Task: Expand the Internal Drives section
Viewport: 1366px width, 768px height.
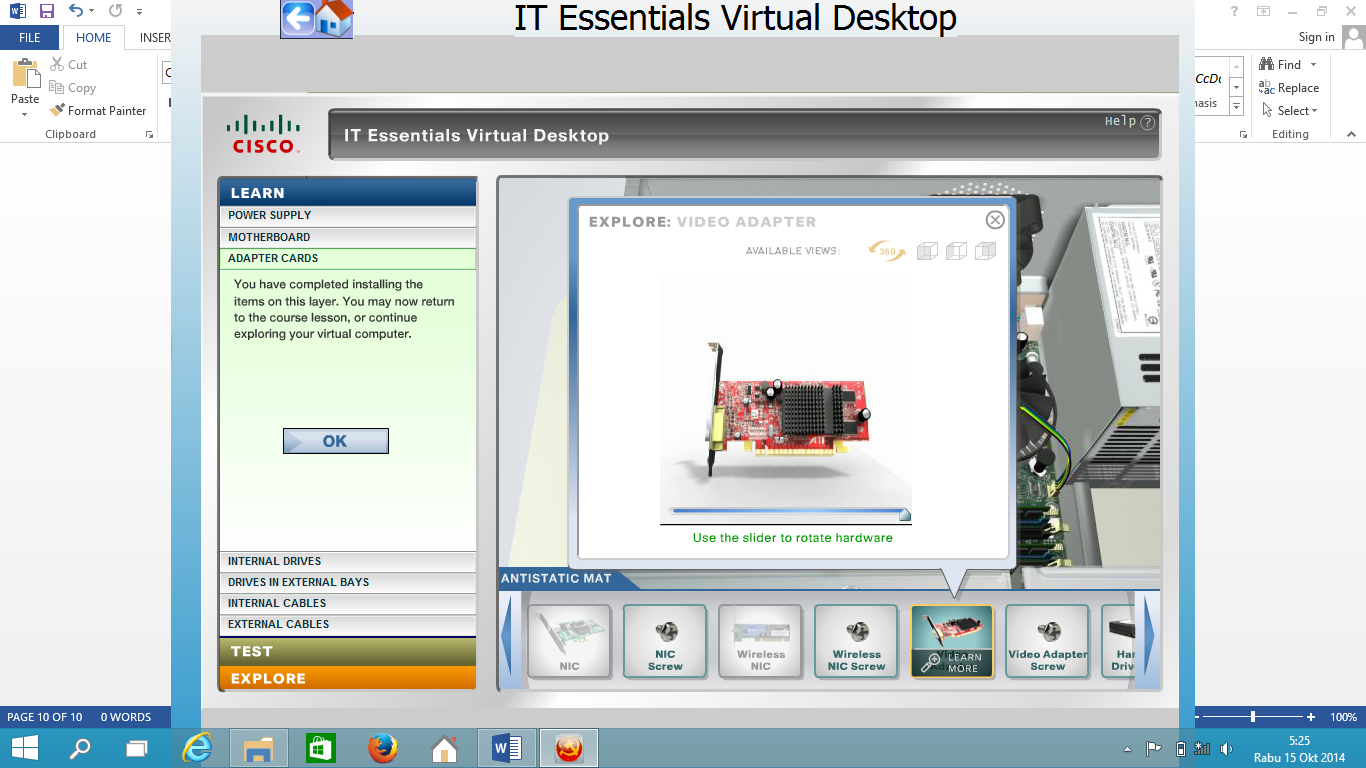Action: pyautogui.click(x=347, y=562)
